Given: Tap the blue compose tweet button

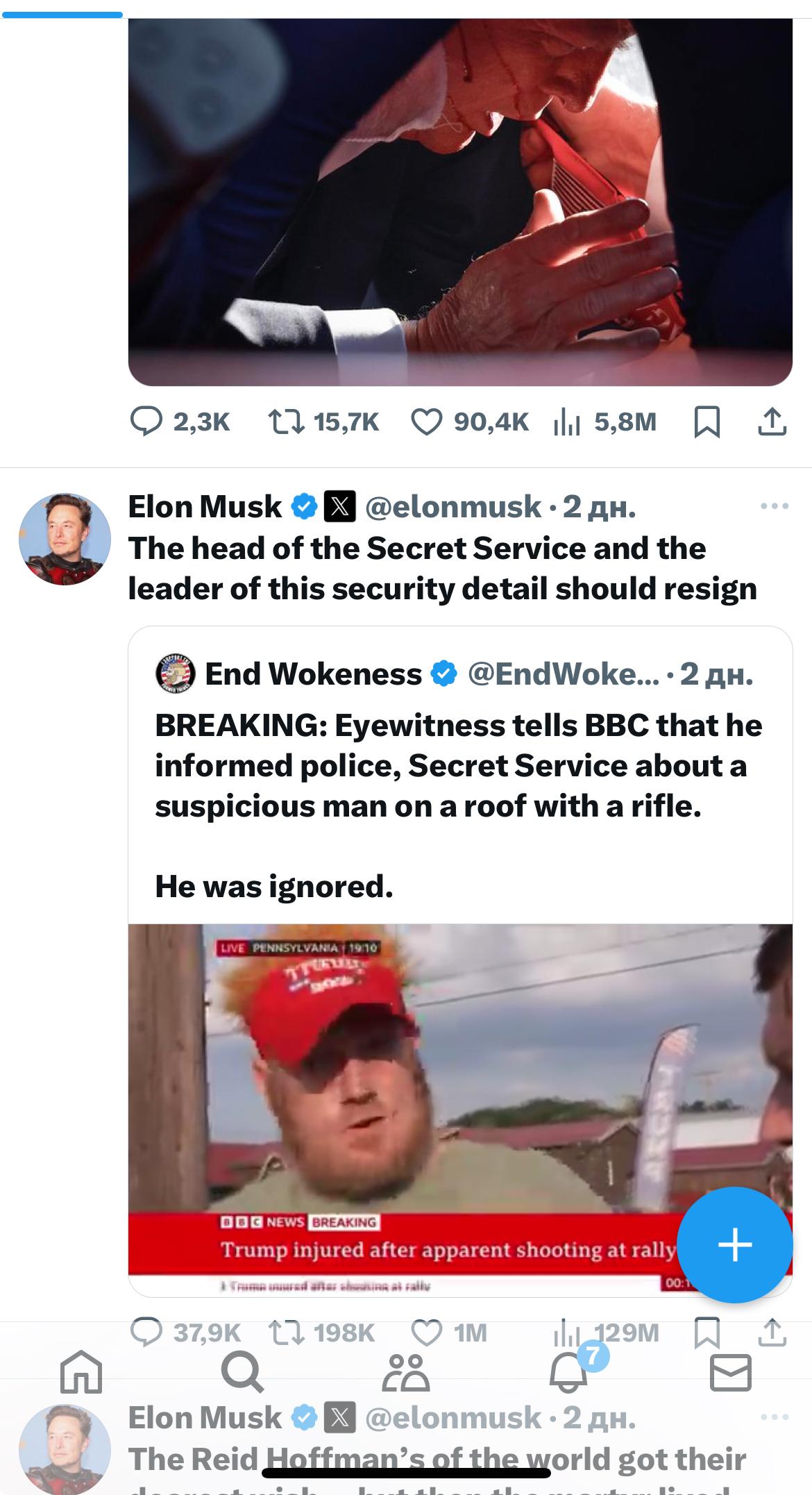Looking at the screenshot, I should [734, 1244].
